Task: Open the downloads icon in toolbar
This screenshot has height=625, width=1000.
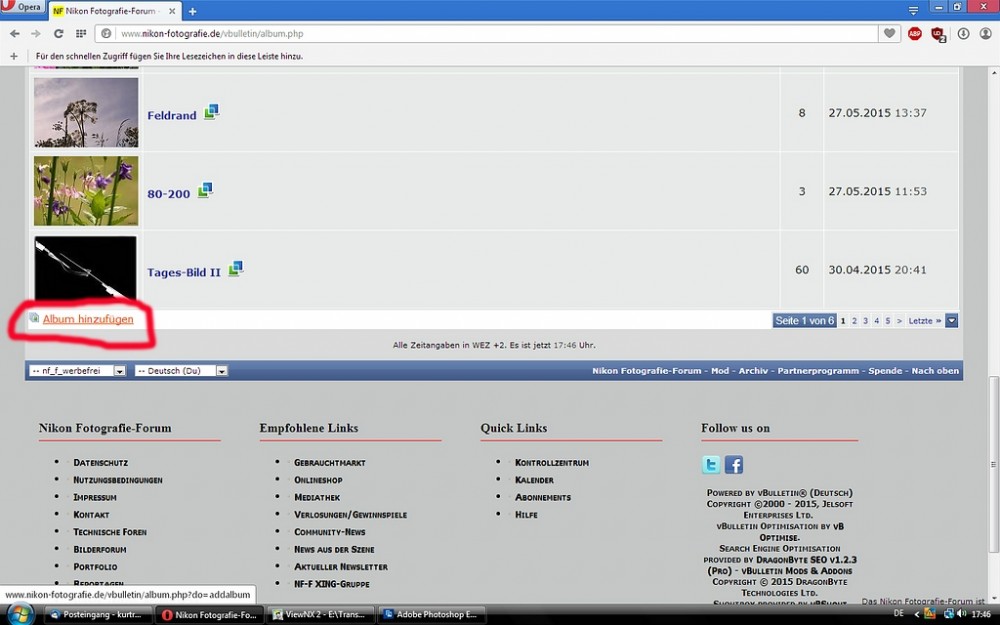Action: tap(963, 33)
